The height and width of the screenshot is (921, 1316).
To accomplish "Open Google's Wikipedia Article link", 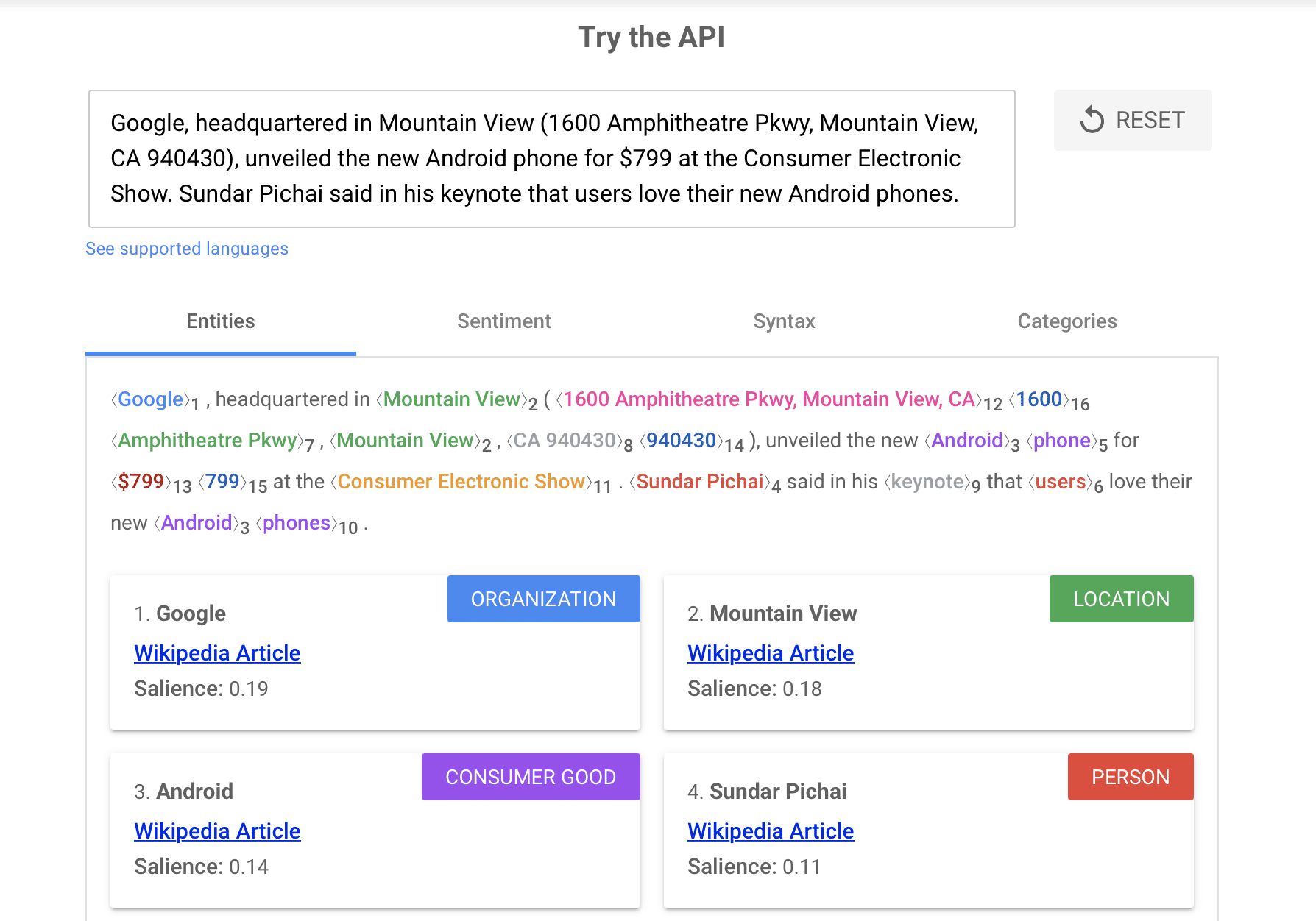I will [217, 653].
